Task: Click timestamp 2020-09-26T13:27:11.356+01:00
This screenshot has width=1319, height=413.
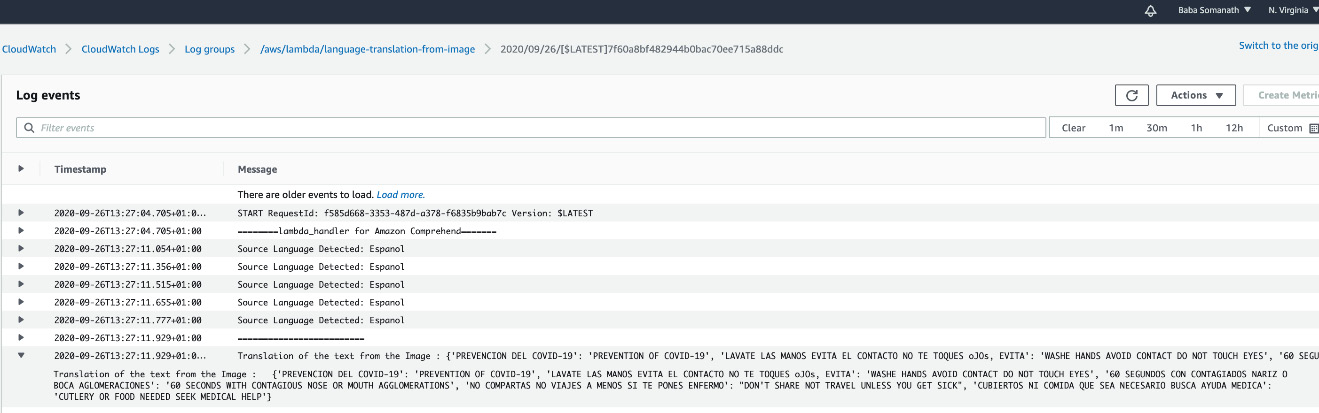Action: click(x=128, y=267)
